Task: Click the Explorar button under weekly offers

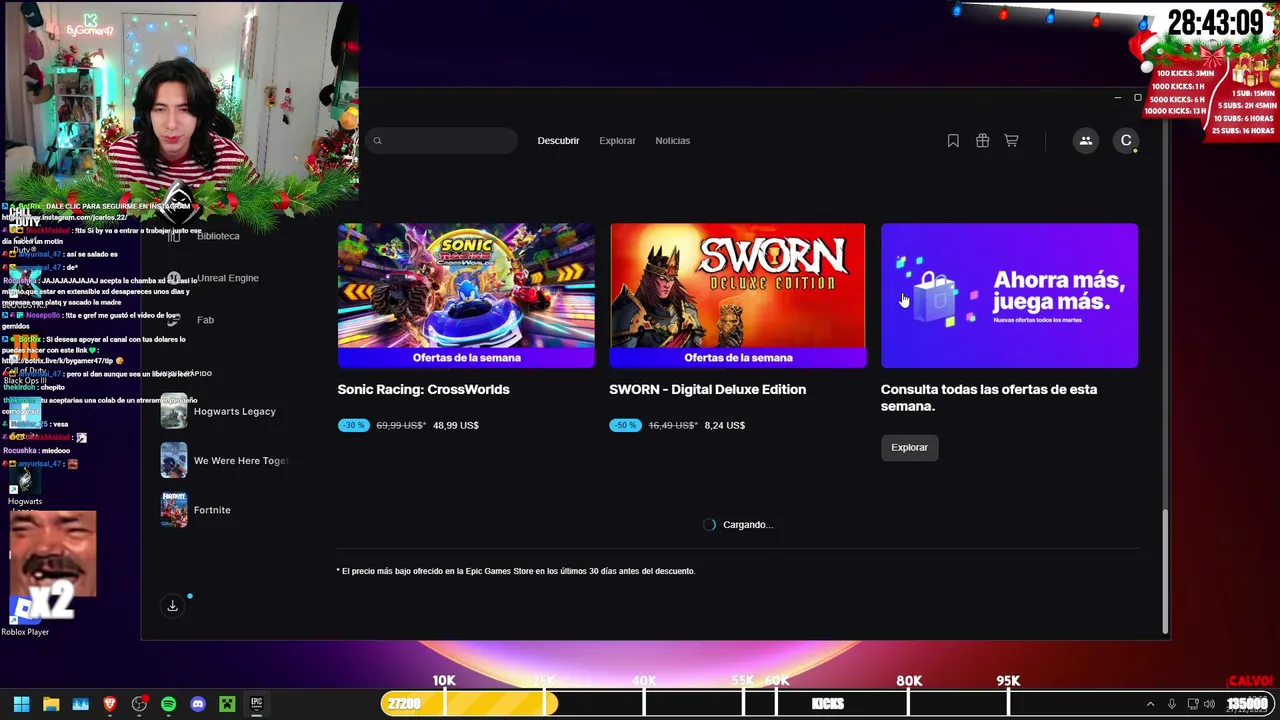Action: [x=909, y=447]
